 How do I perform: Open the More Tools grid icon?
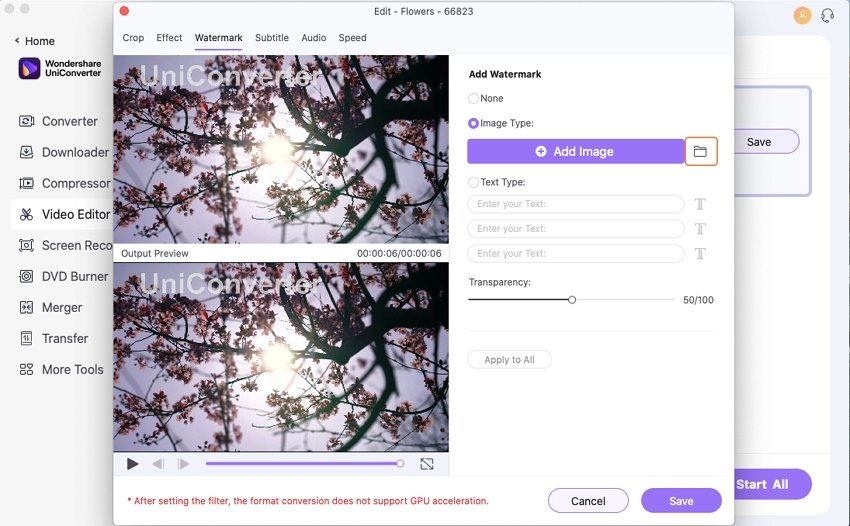point(26,369)
